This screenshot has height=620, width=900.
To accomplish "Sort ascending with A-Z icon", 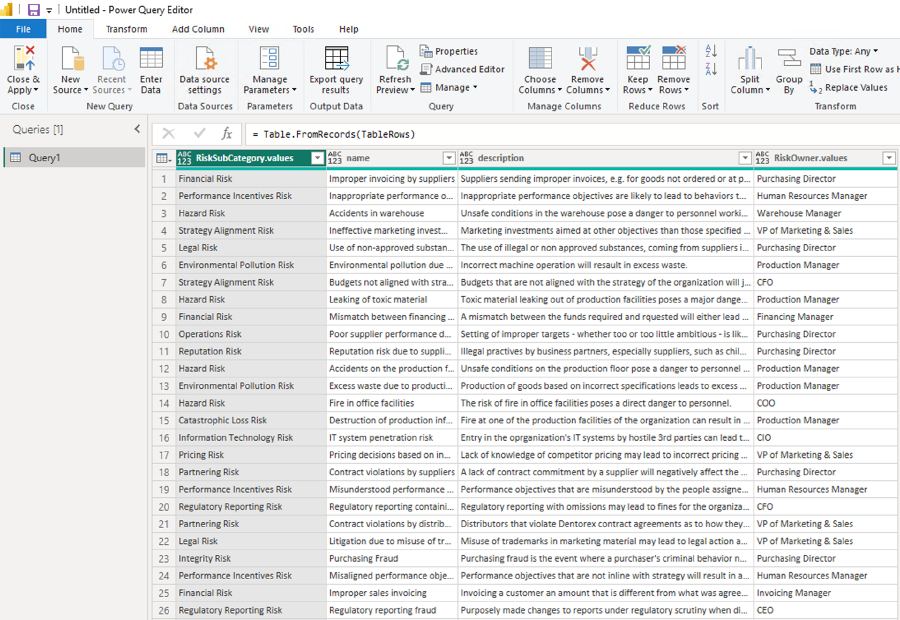I will tap(711, 51).
